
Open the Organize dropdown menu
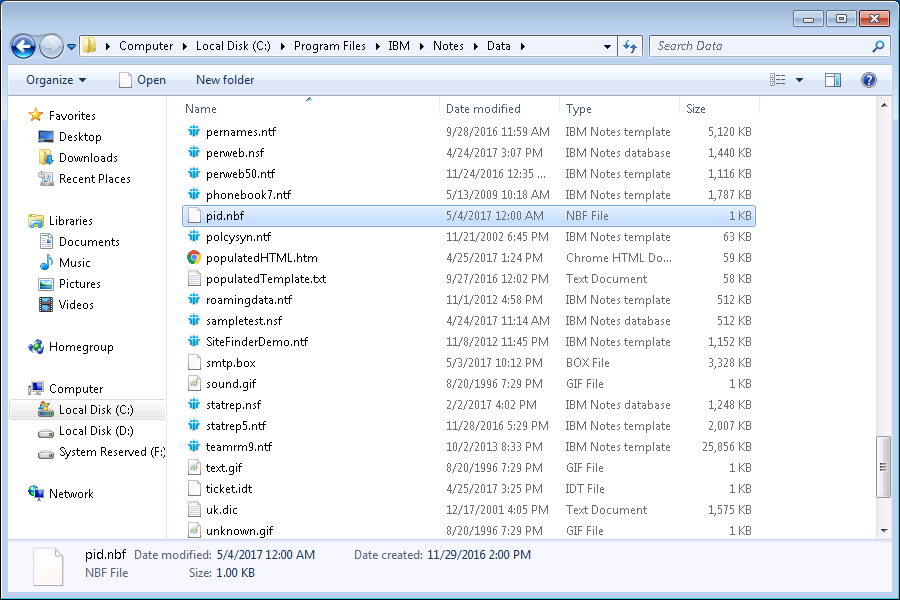tap(56, 80)
